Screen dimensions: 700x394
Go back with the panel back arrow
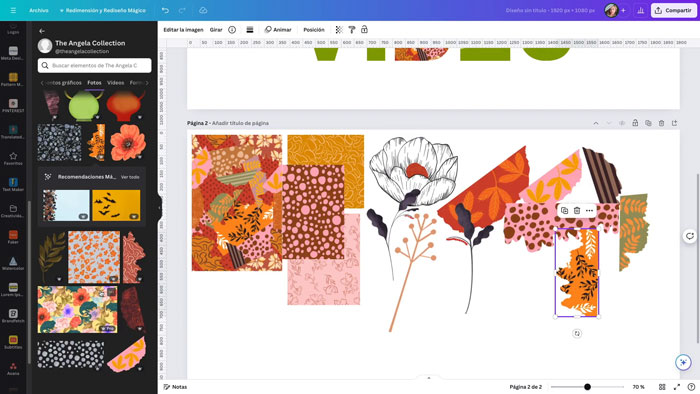click(x=42, y=31)
